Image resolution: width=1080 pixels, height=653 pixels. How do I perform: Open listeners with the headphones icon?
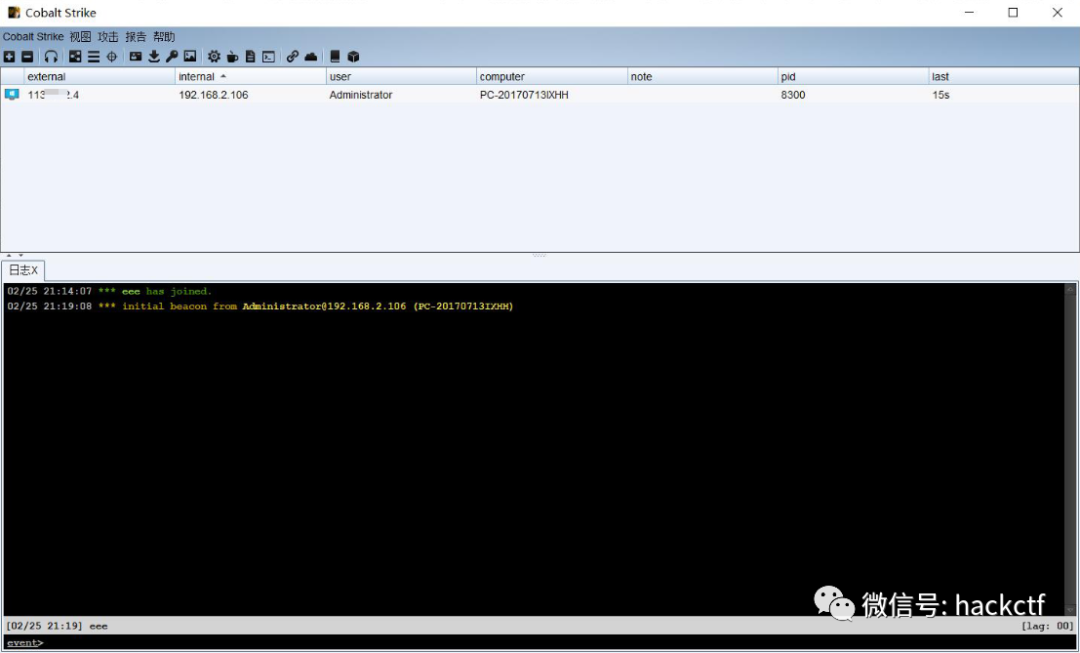pos(51,57)
